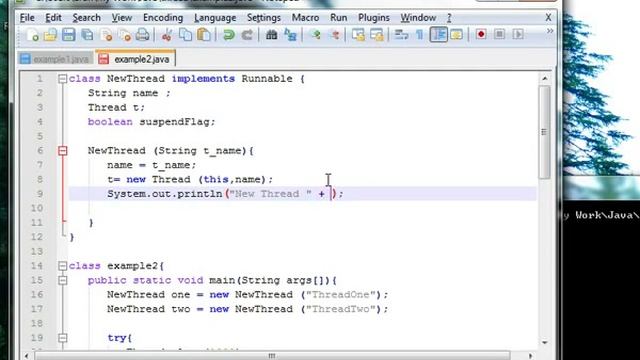Click the Zoom In toolbar icon
The height and width of the screenshot is (360, 640).
click(x=315, y=35)
